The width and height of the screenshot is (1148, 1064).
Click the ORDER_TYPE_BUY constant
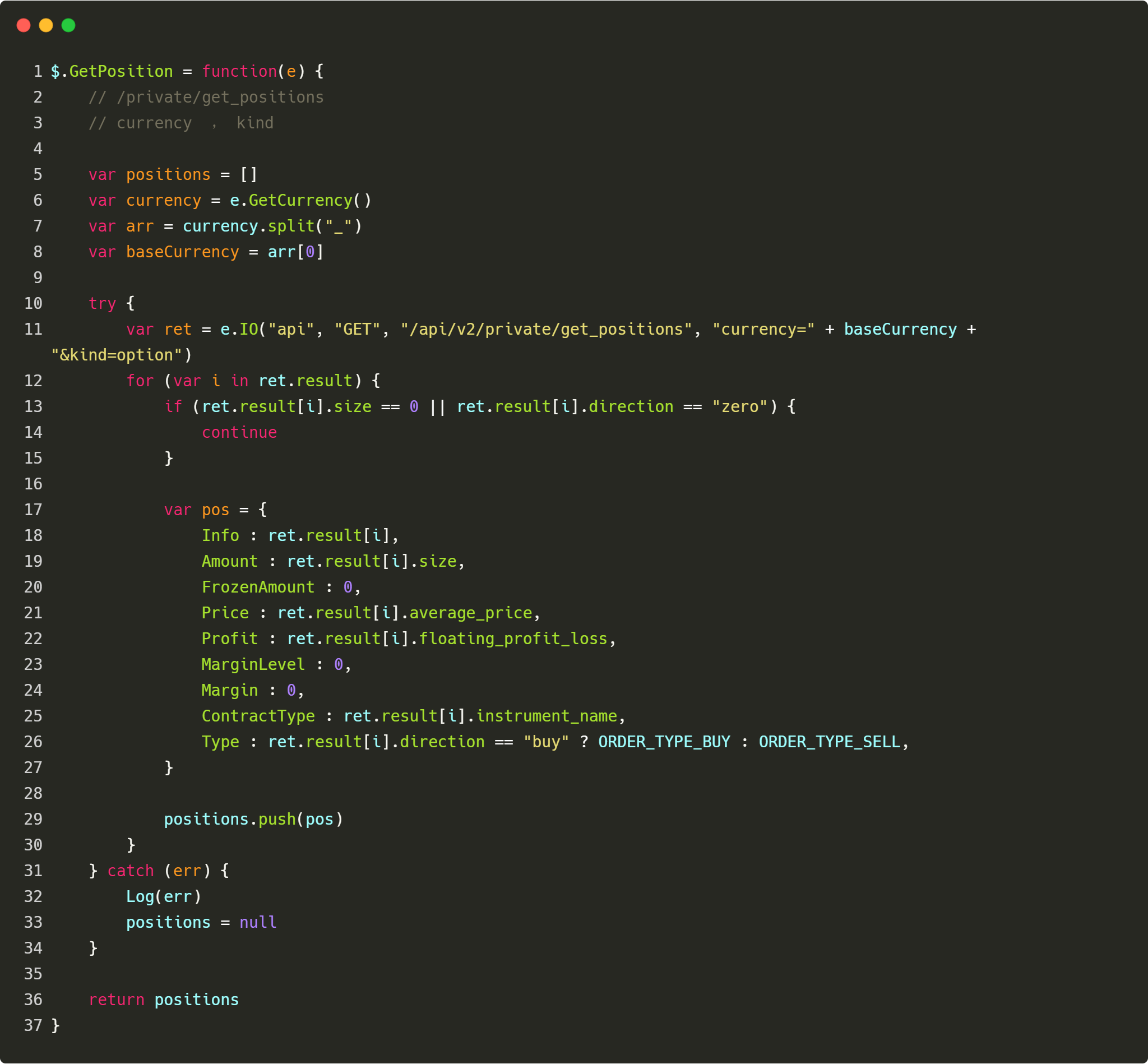(x=664, y=742)
